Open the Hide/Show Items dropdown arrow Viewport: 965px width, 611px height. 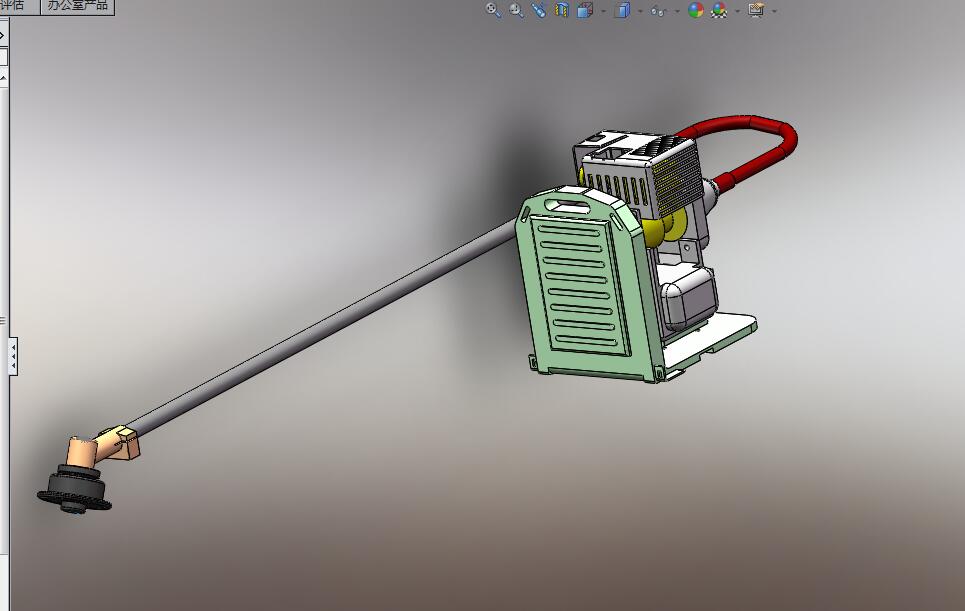pyautogui.click(x=677, y=11)
